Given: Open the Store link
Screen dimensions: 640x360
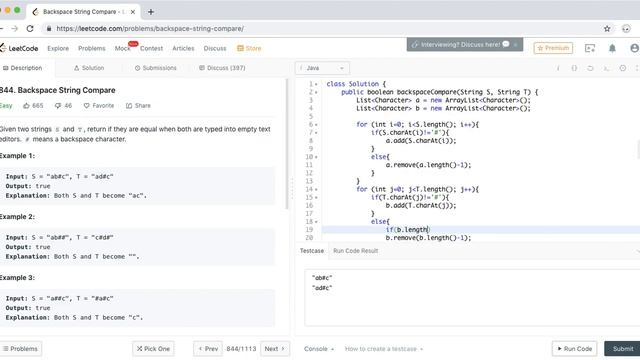Looking at the screenshot, I should pos(249,48).
